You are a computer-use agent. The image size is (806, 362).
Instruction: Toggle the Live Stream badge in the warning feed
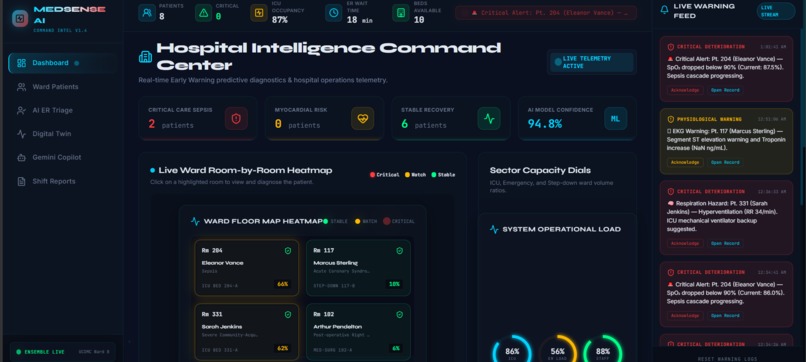tap(776, 11)
